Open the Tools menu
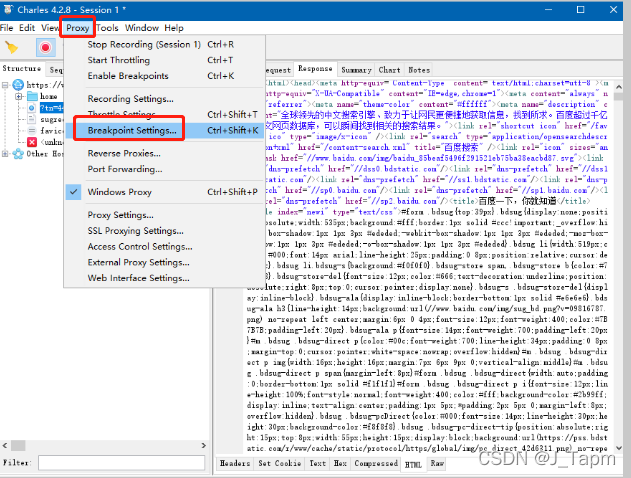The image size is (631, 478). coord(107,28)
